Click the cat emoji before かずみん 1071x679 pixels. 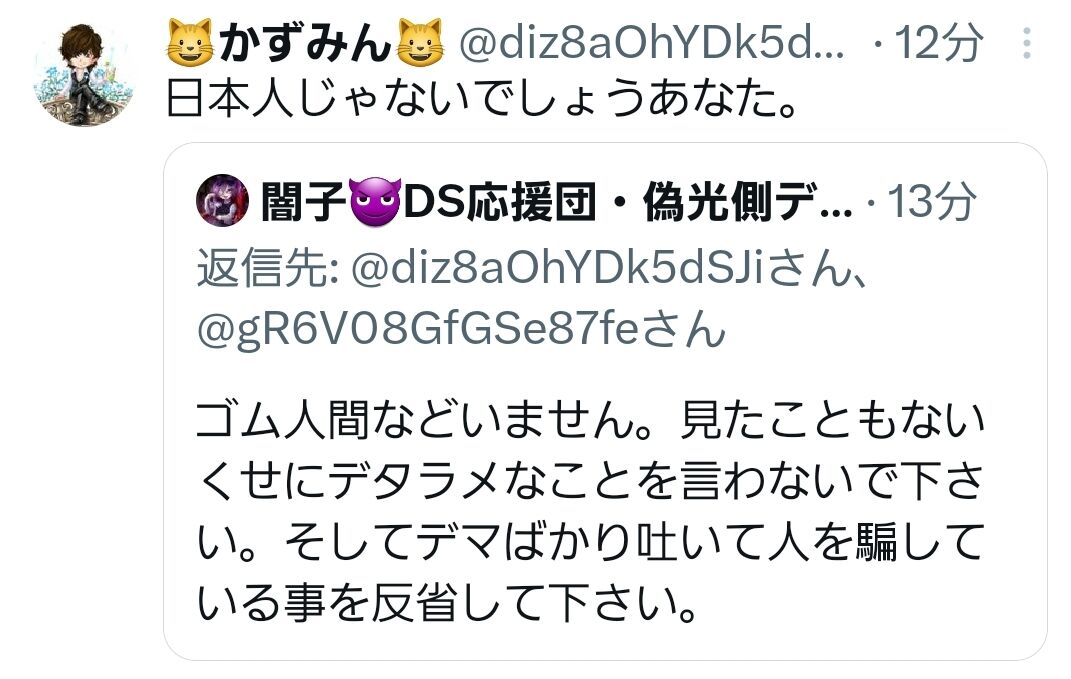coord(190,42)
